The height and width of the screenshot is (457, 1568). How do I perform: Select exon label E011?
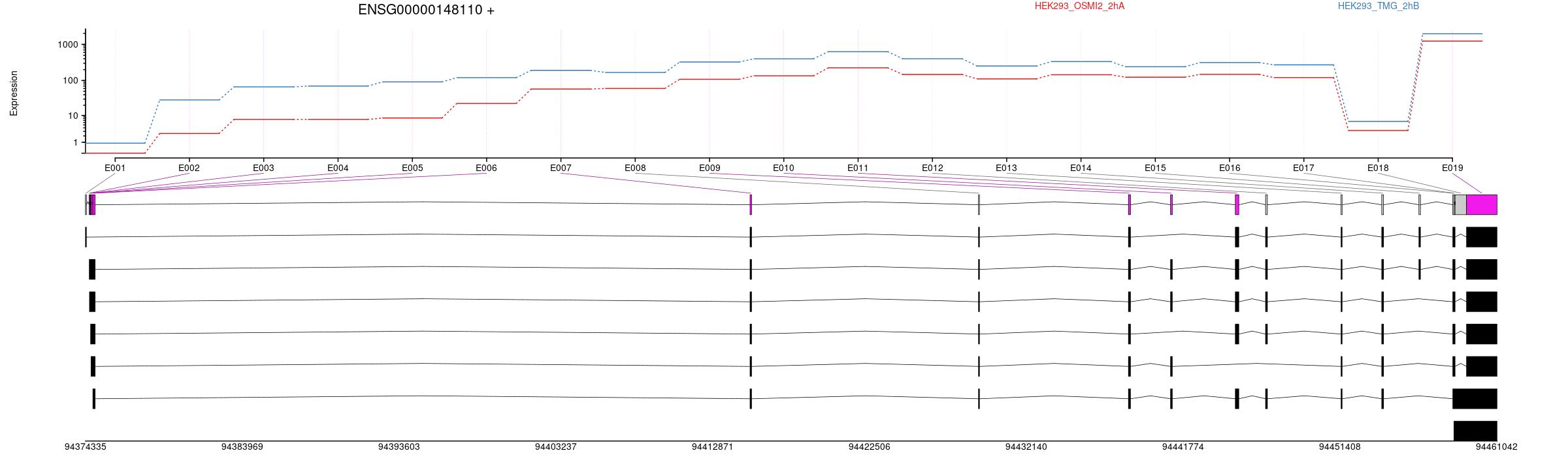tap(858, 168)
